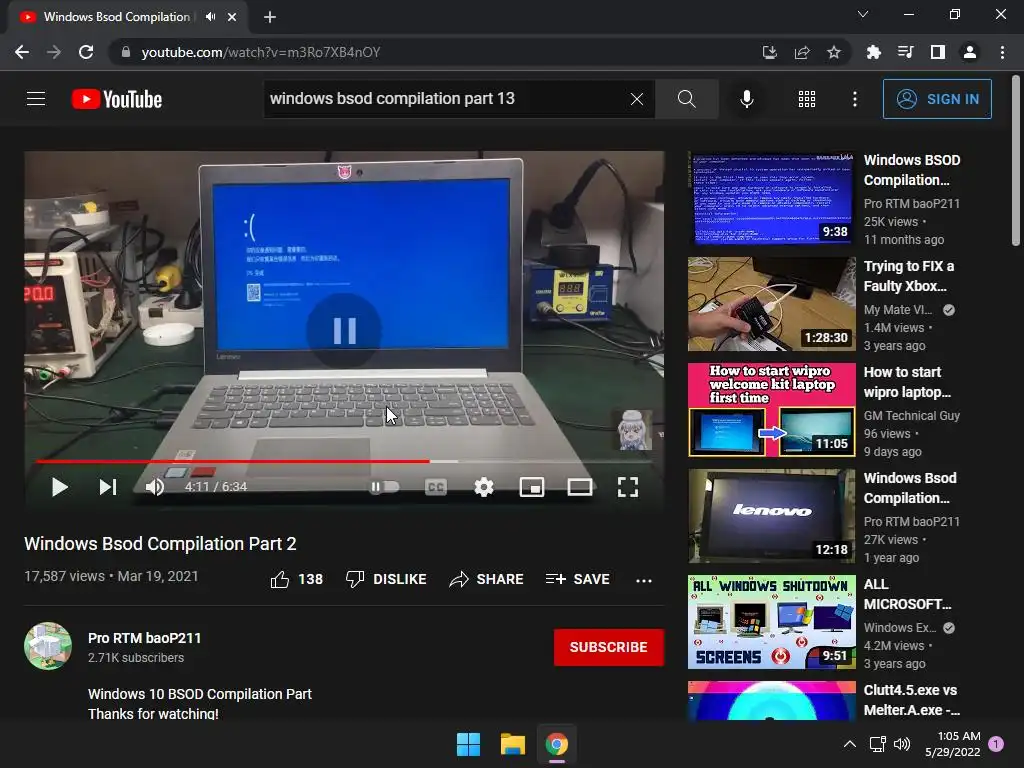This screenshot has width=1024, height=768.
Task: Open the media control icon in Chrome toolbar
Action: (905, 52)
